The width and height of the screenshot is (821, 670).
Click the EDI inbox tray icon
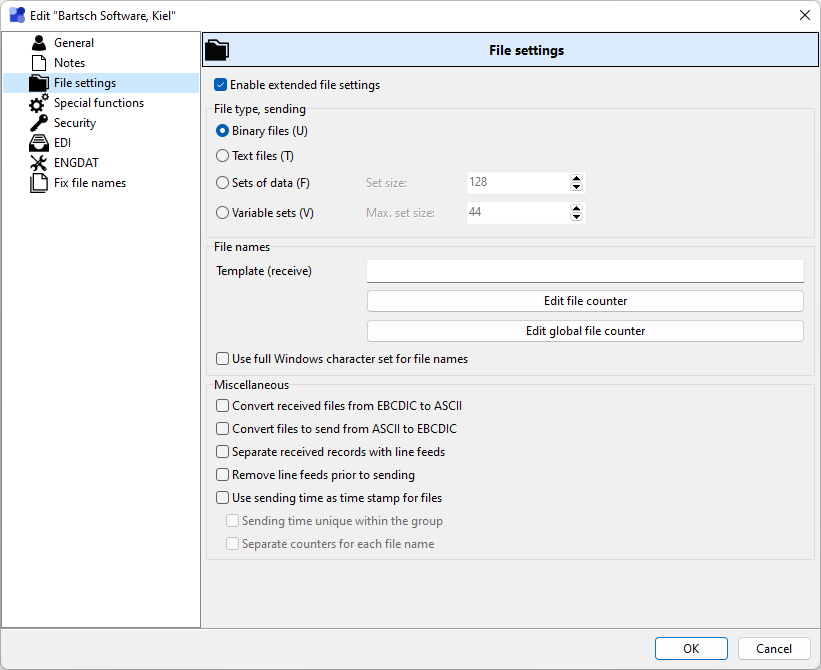tap(38, 143)
